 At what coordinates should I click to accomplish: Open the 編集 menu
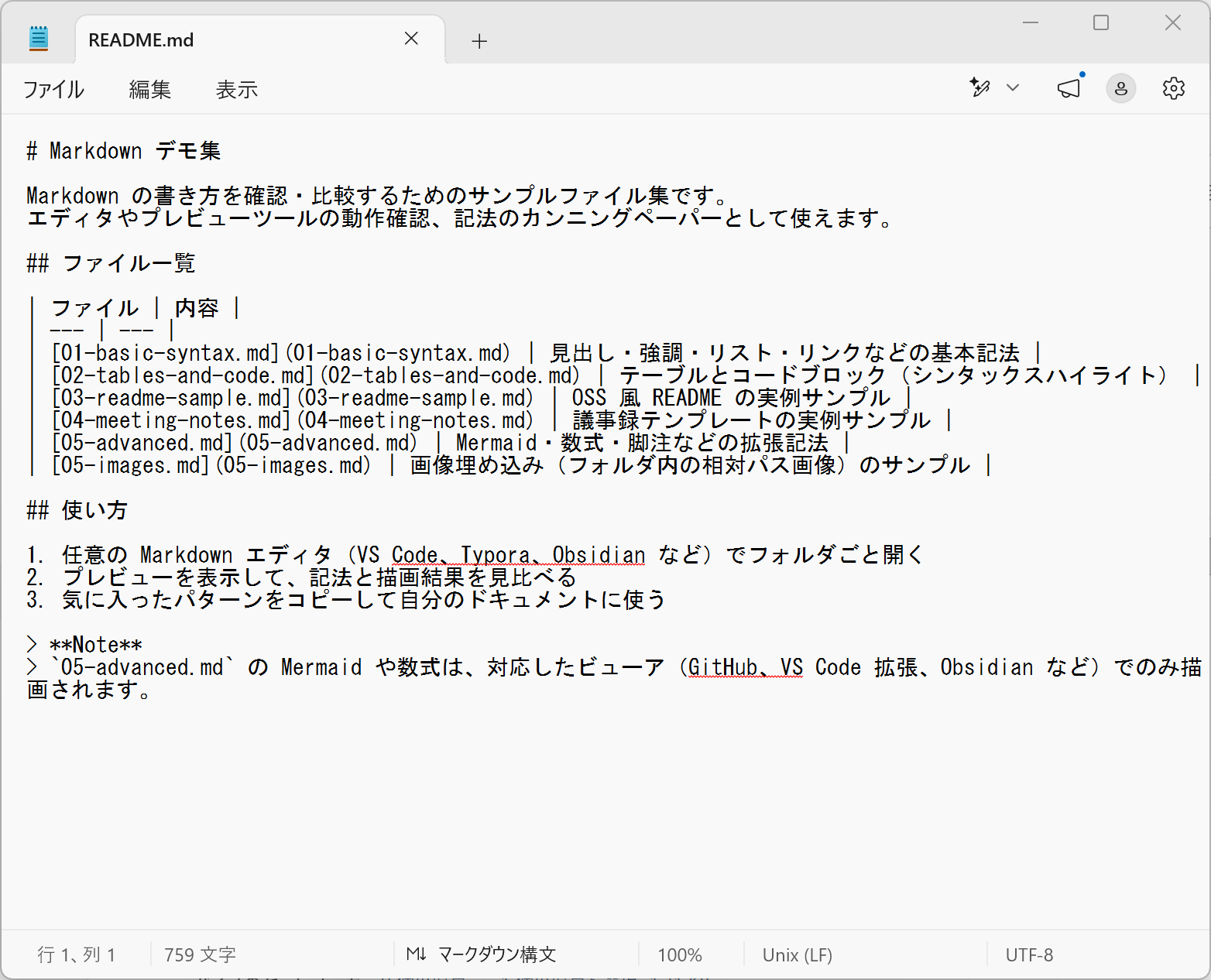click(x=149, y=90)
